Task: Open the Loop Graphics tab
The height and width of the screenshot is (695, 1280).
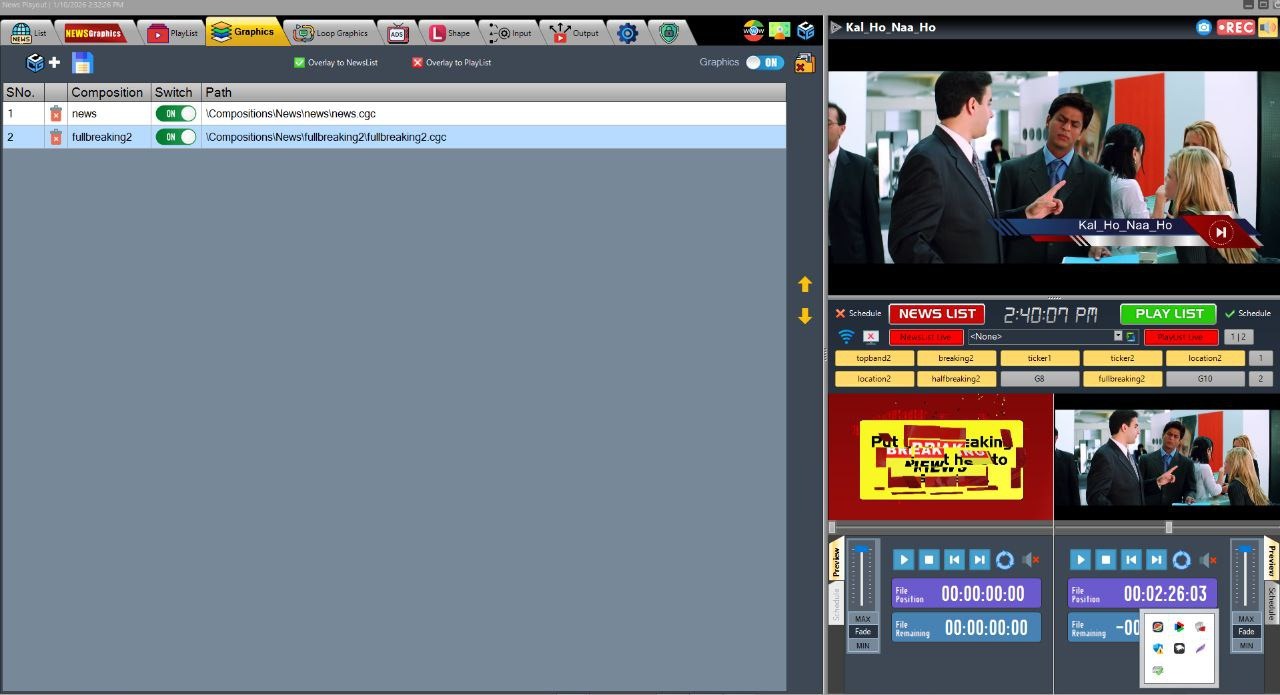Action: 332,33
